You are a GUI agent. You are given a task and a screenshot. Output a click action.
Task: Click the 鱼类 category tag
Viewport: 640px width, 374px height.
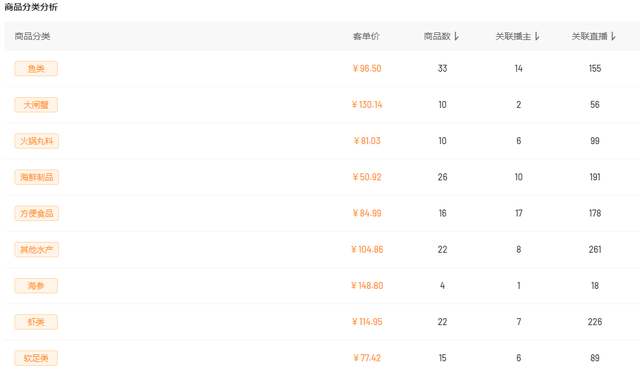coord(36,69)
